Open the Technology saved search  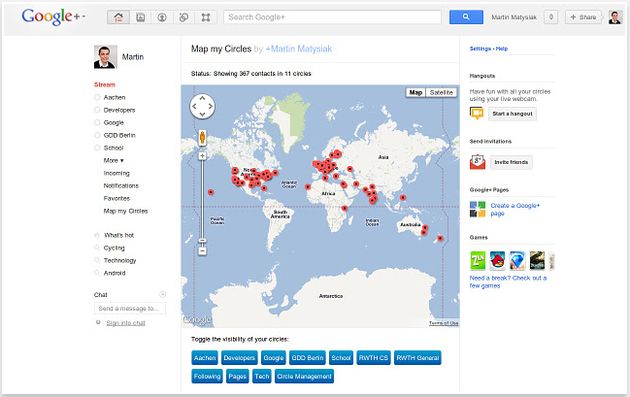click(120, 260)
